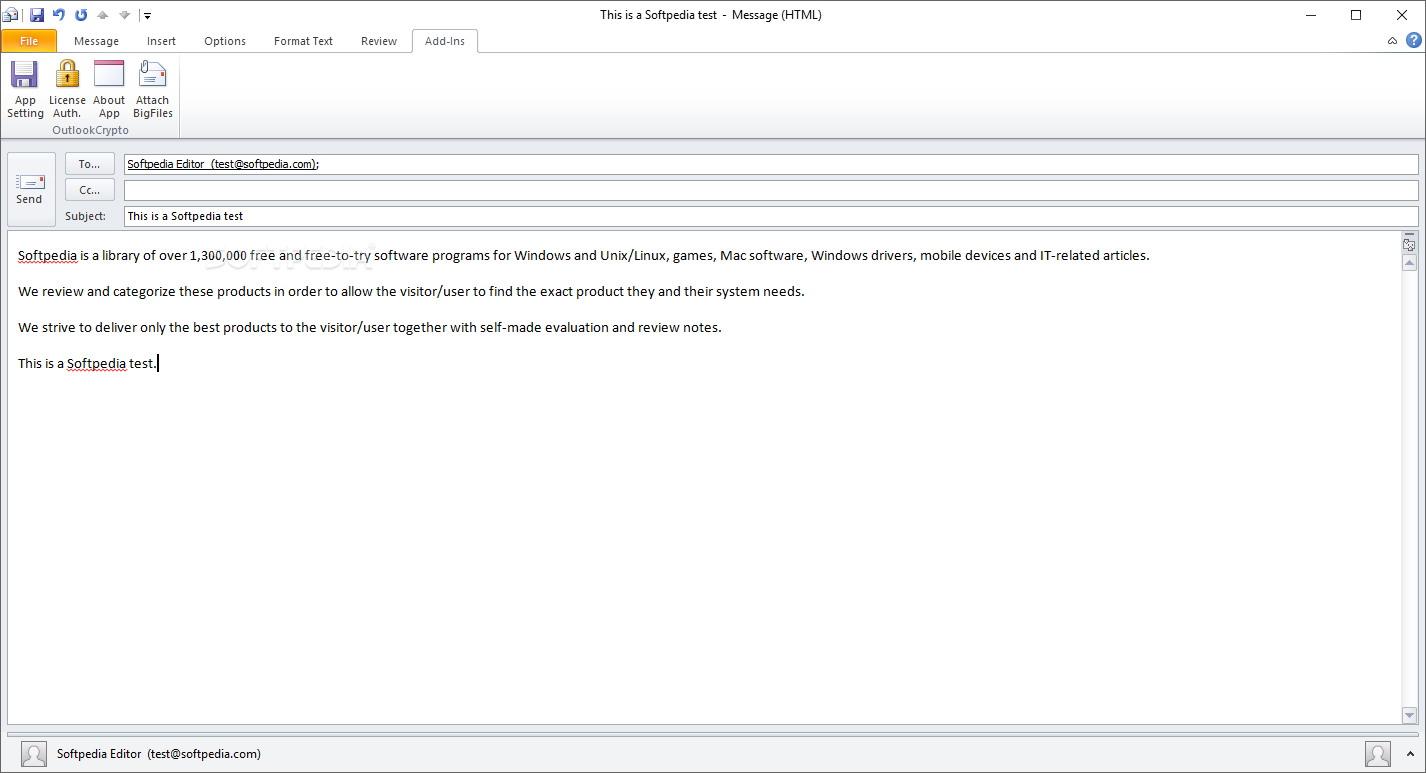Click the ruler toggle icon above scrollbar
The height and width of the screenshot is (773, 1426).
[1409, 245]
